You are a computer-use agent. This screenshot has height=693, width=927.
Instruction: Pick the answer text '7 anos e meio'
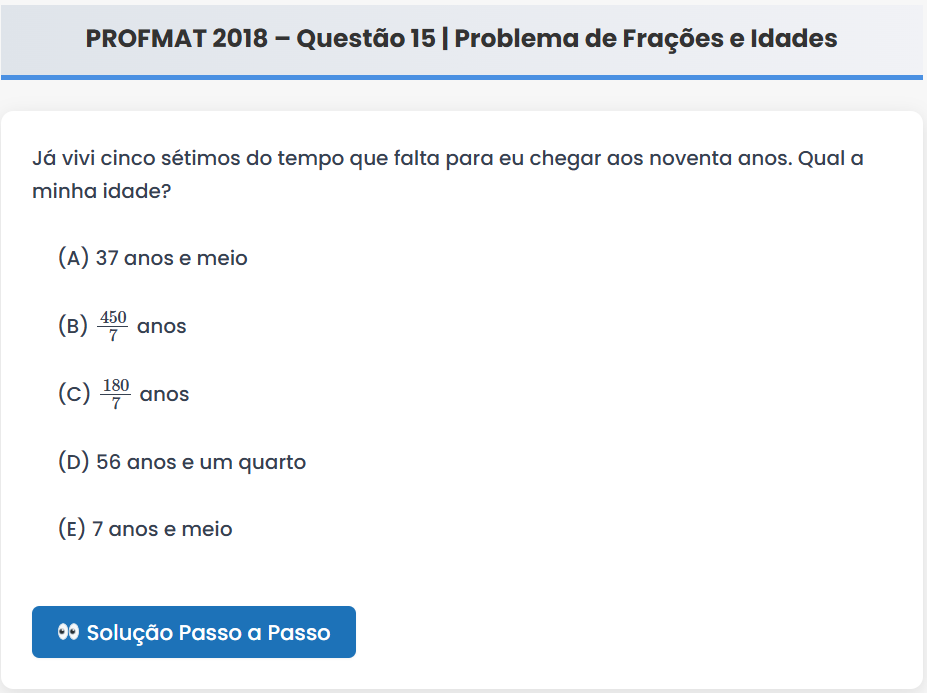tap(162, 529)
